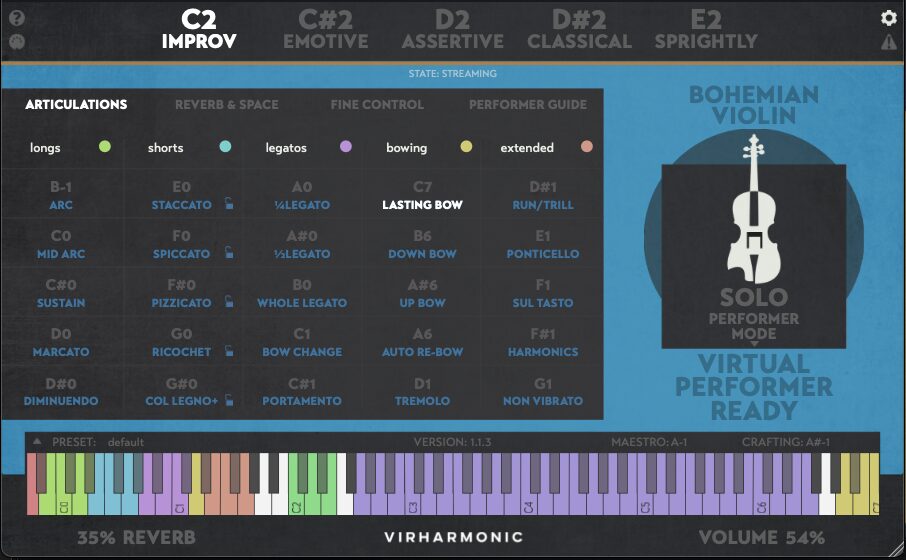Open the help question mark icon
906x560 pixels.
(x=17, y=18)
